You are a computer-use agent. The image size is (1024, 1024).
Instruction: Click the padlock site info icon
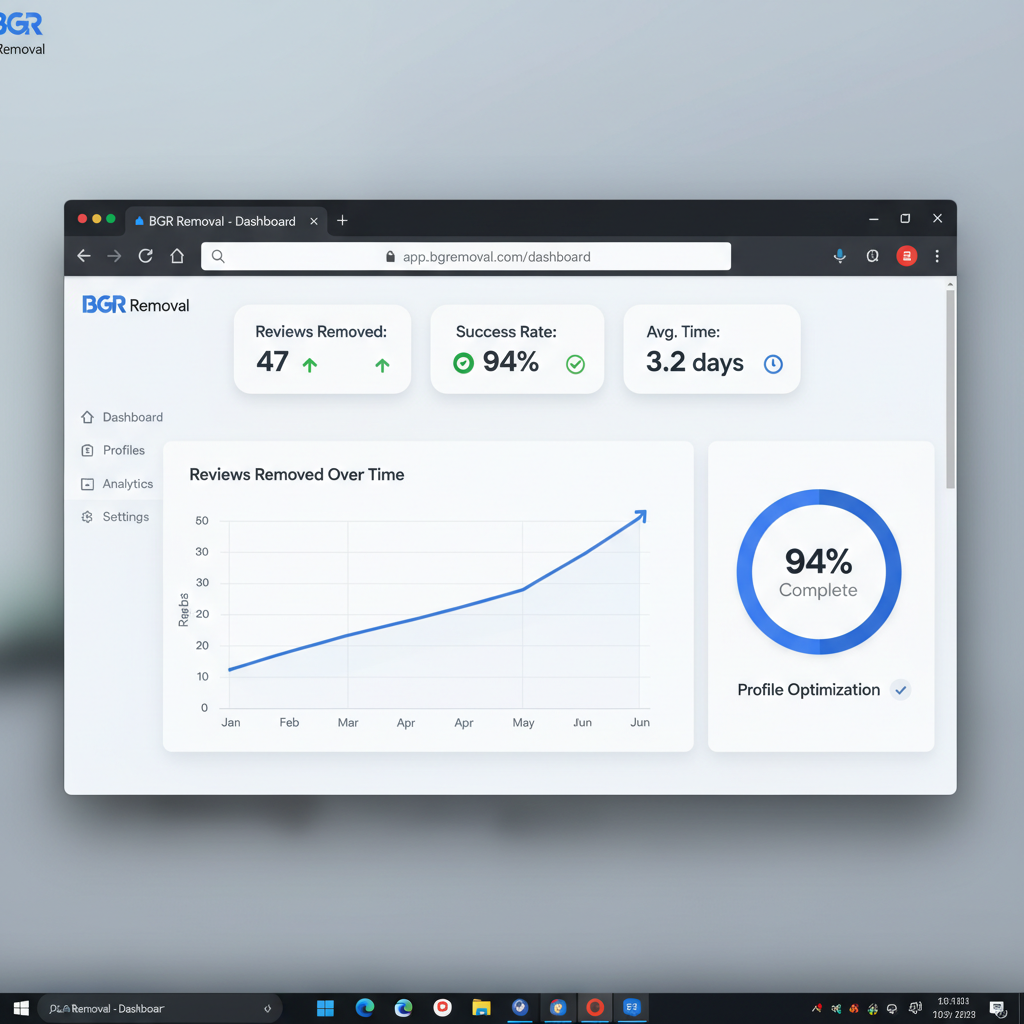[x=391, y=257]
